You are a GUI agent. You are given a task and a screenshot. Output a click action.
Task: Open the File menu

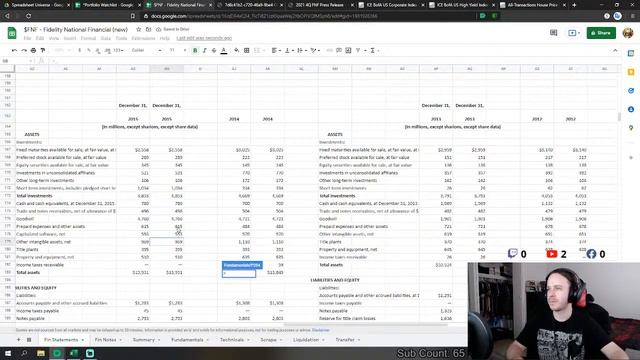point(27,38)
